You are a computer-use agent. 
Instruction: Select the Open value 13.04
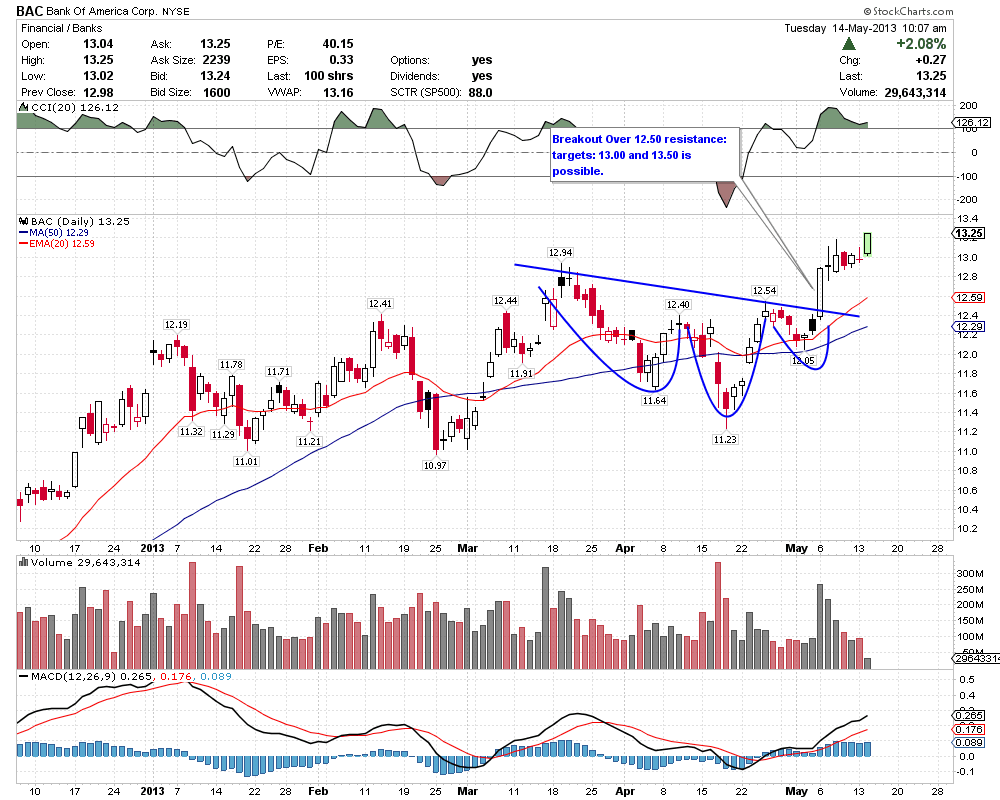click(98, 44)
